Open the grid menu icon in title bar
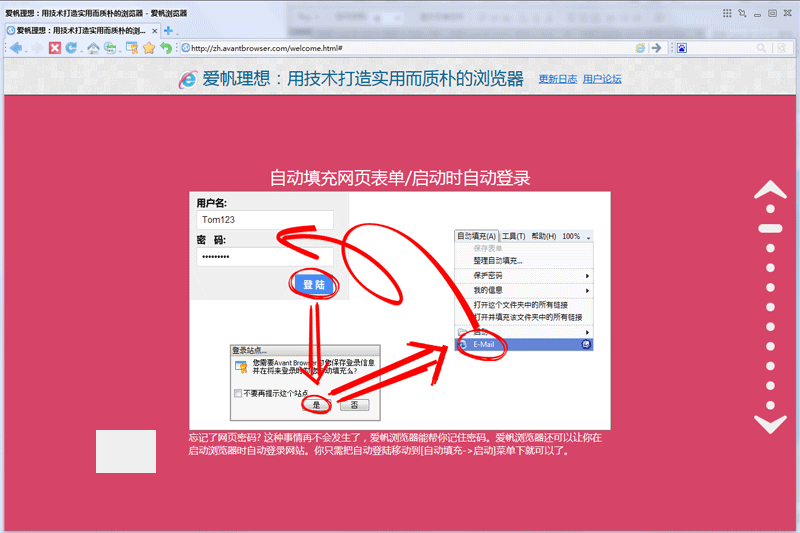The width and height of the screenshot is (800, 533). [727, 13]
